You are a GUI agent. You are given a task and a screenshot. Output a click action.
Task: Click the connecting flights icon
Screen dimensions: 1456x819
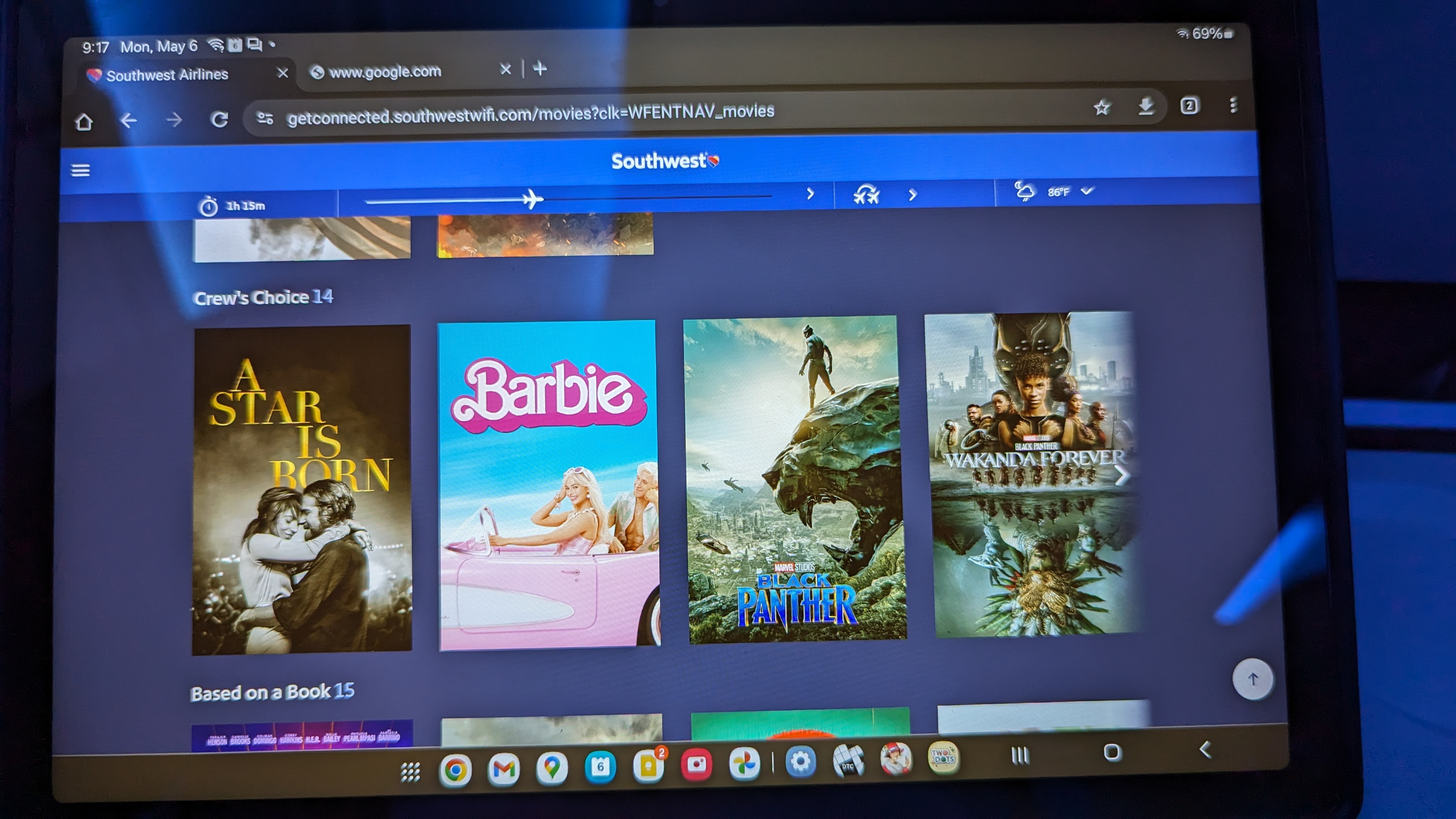866,195
